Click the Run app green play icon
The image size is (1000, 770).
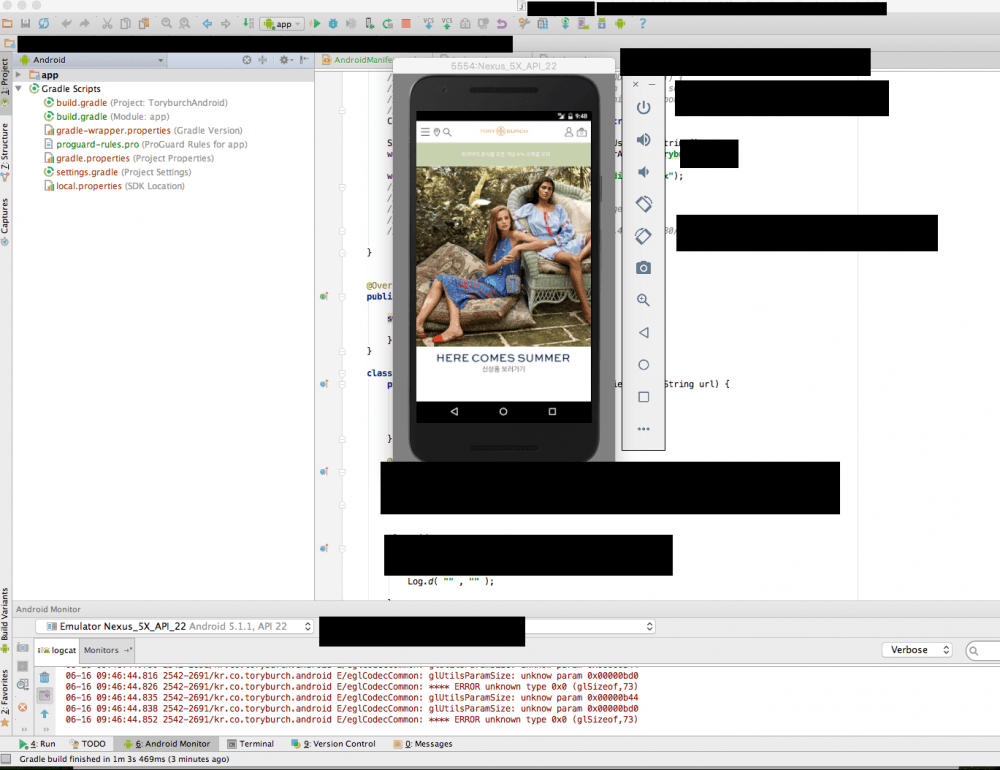[x=316, y=23]
